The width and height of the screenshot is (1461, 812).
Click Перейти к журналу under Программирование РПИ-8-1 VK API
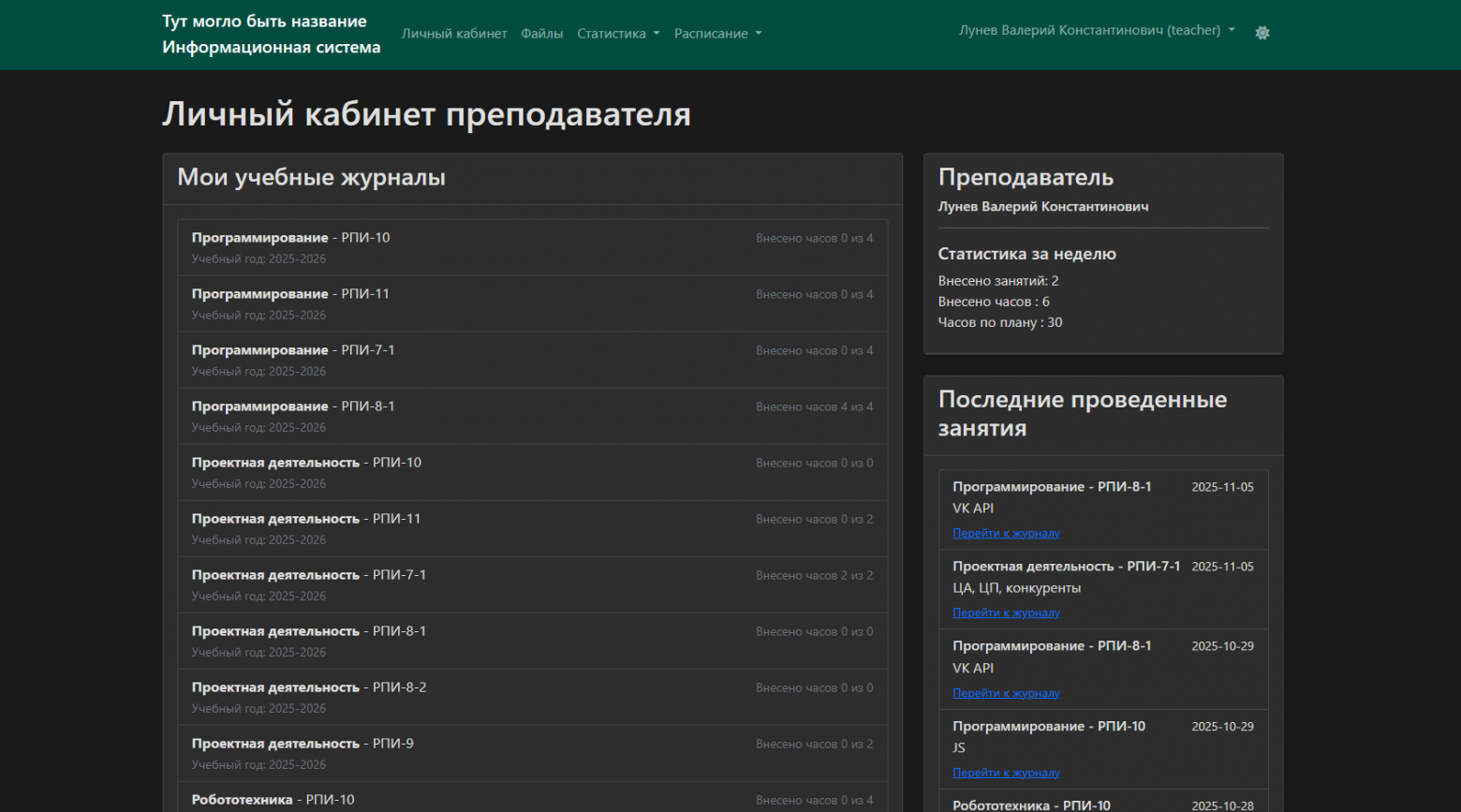(1006, 533)
